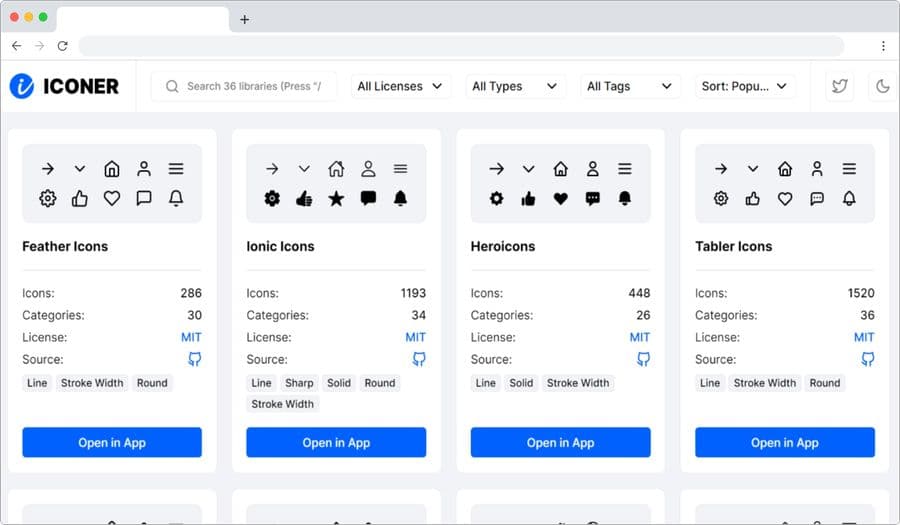Select Heroicons Stroke Width tag

pyautogui.click(x=578, y=383)
